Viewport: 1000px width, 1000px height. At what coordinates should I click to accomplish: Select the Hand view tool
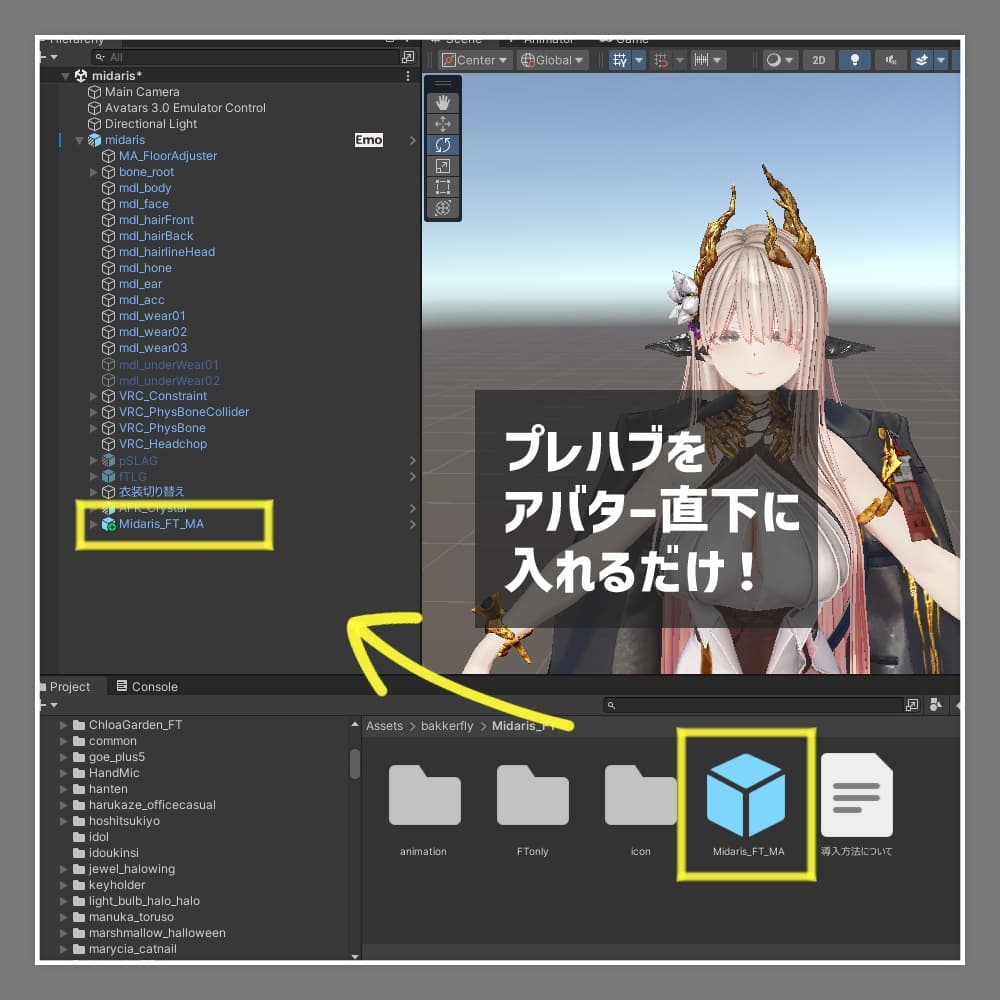tap(443, 103)
